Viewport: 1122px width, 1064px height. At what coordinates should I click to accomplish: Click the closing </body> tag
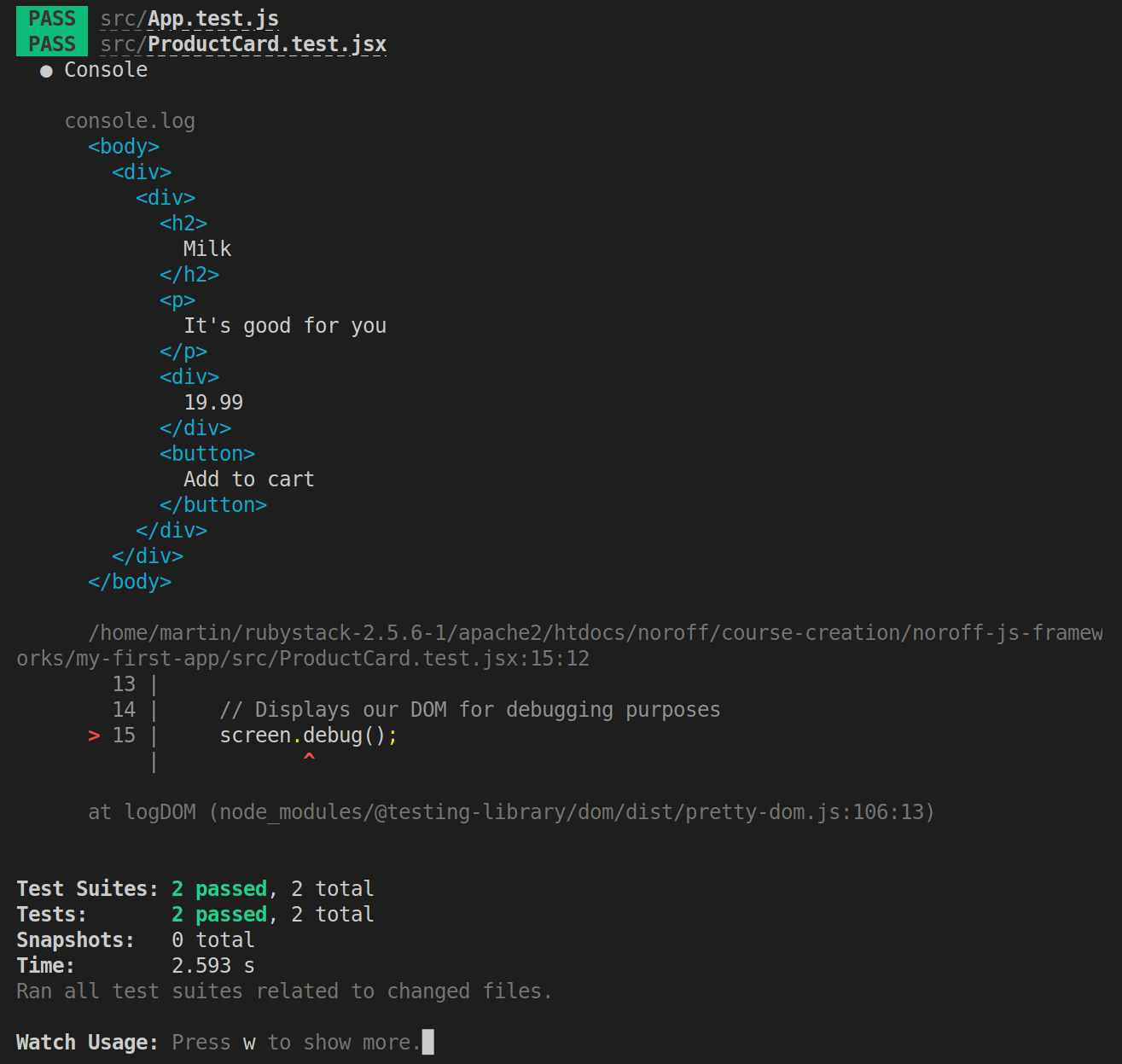[130, 582]
